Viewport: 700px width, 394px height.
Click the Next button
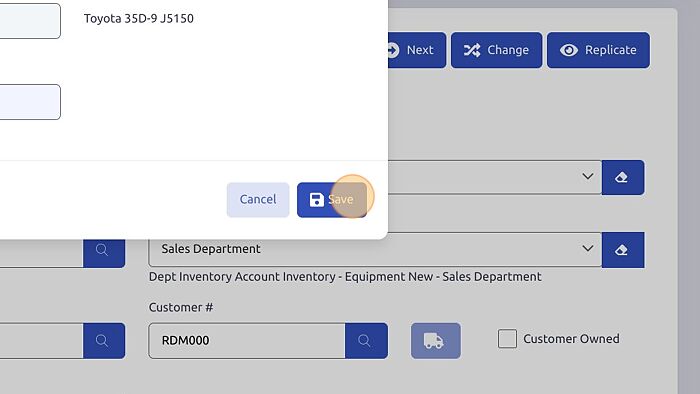pyautogui.click(x=417, y=50)
